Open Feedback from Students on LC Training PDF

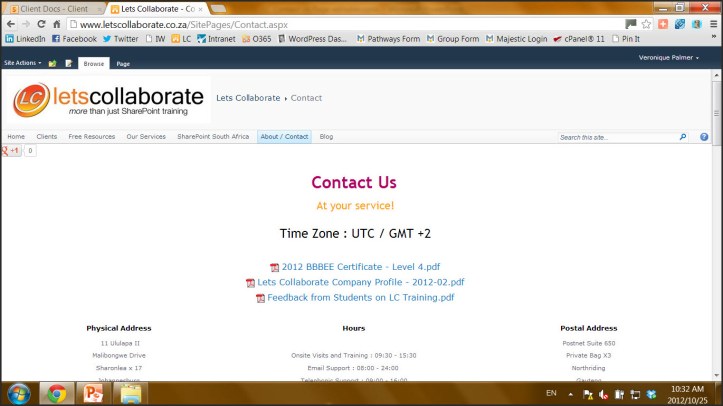click(360, 297)
